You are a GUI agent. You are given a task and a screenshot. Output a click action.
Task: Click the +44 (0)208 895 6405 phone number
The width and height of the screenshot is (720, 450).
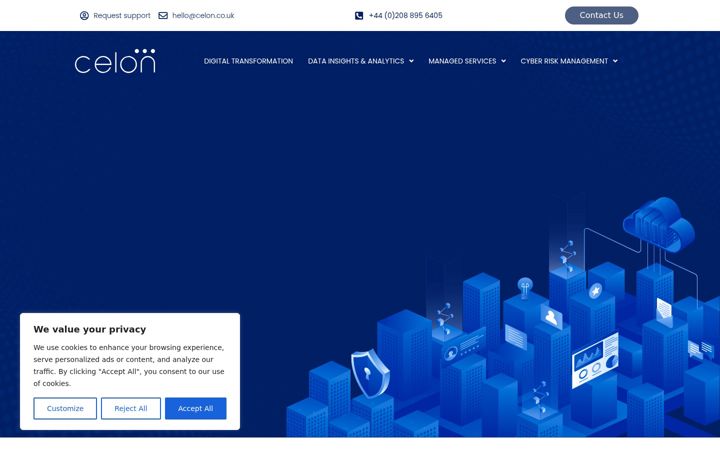pyautogui.click(x=405, y=16)
